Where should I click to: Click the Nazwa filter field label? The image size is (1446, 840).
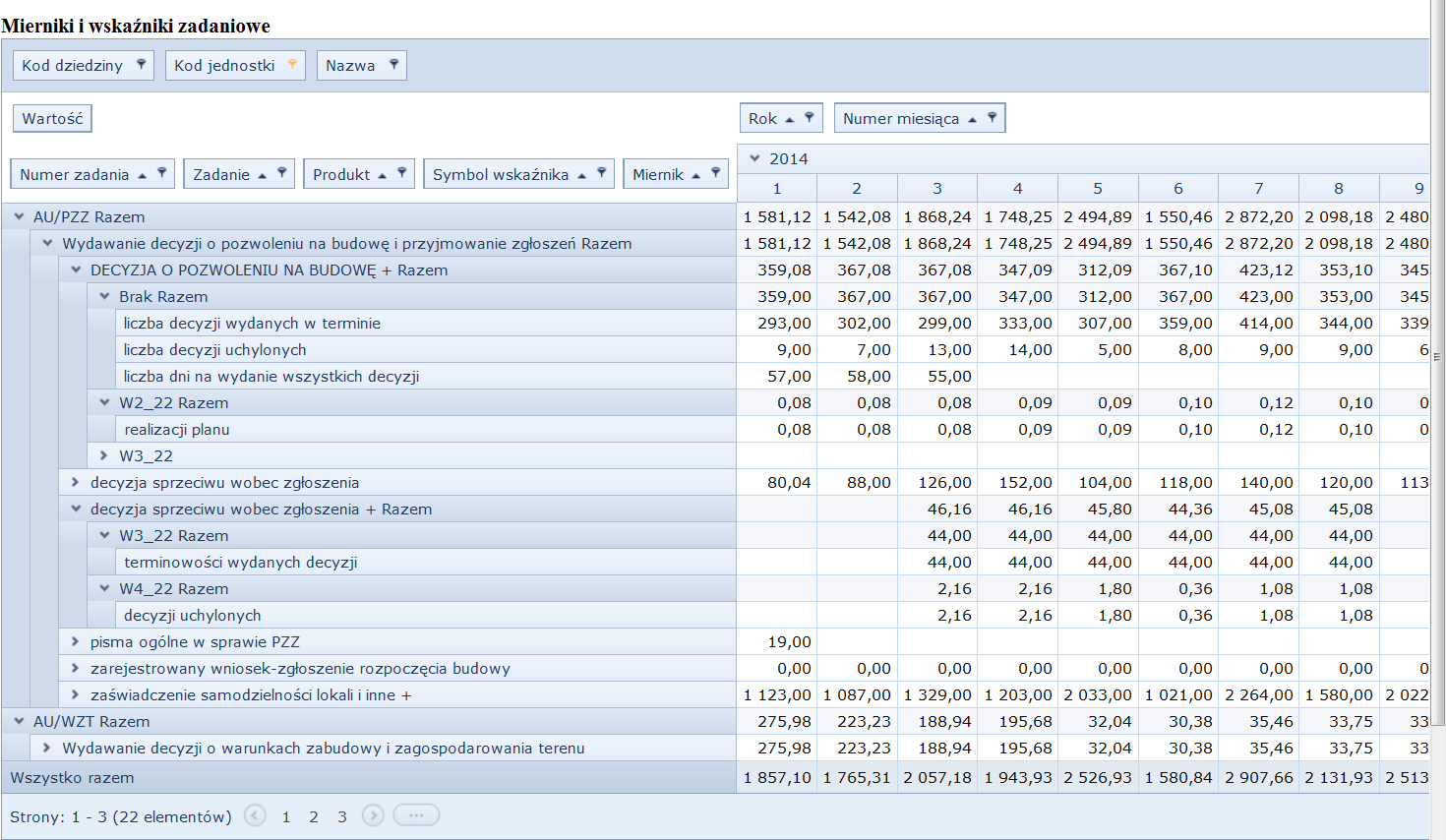click(350, 65)
